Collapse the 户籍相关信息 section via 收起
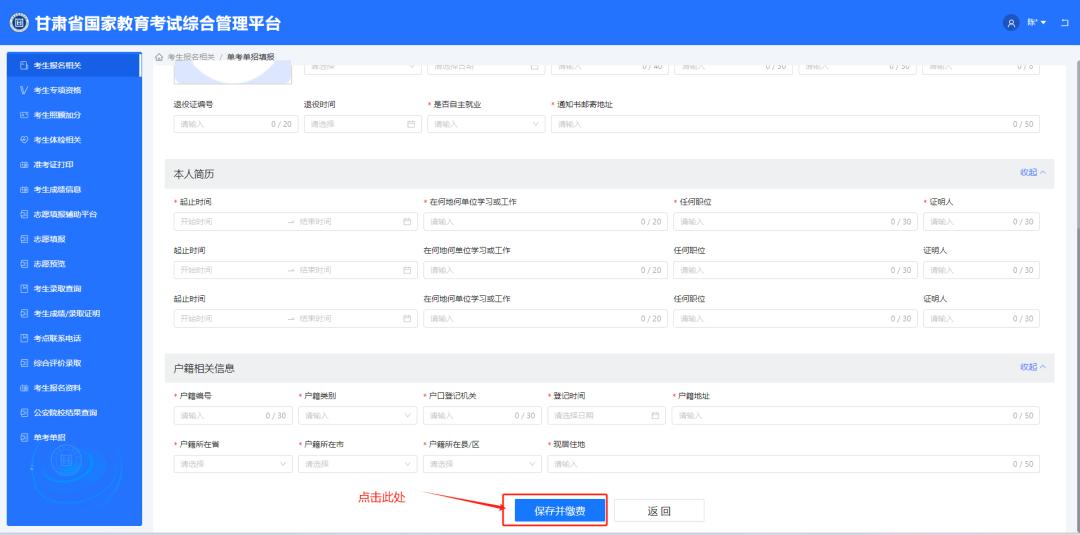Image resolution: width=1080 pixels, height=535 pixels. 1032,367
